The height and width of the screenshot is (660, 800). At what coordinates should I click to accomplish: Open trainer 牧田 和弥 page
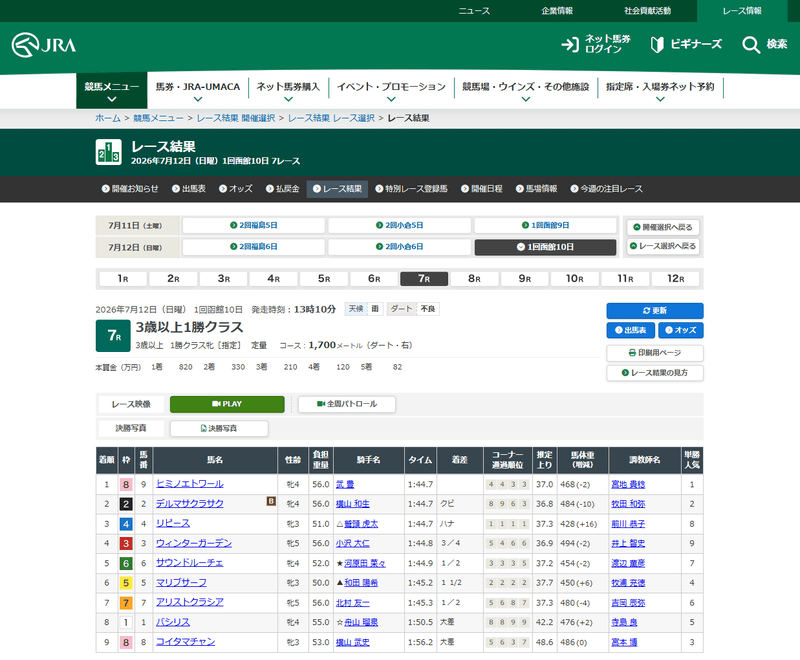(x=628, y=504)
